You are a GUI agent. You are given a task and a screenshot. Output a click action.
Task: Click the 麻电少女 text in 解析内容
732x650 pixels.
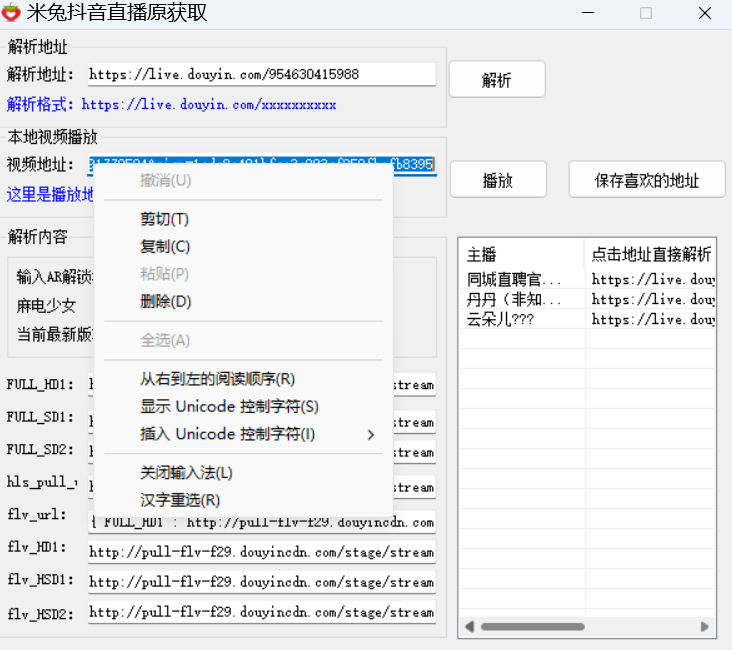pos(46,306)
